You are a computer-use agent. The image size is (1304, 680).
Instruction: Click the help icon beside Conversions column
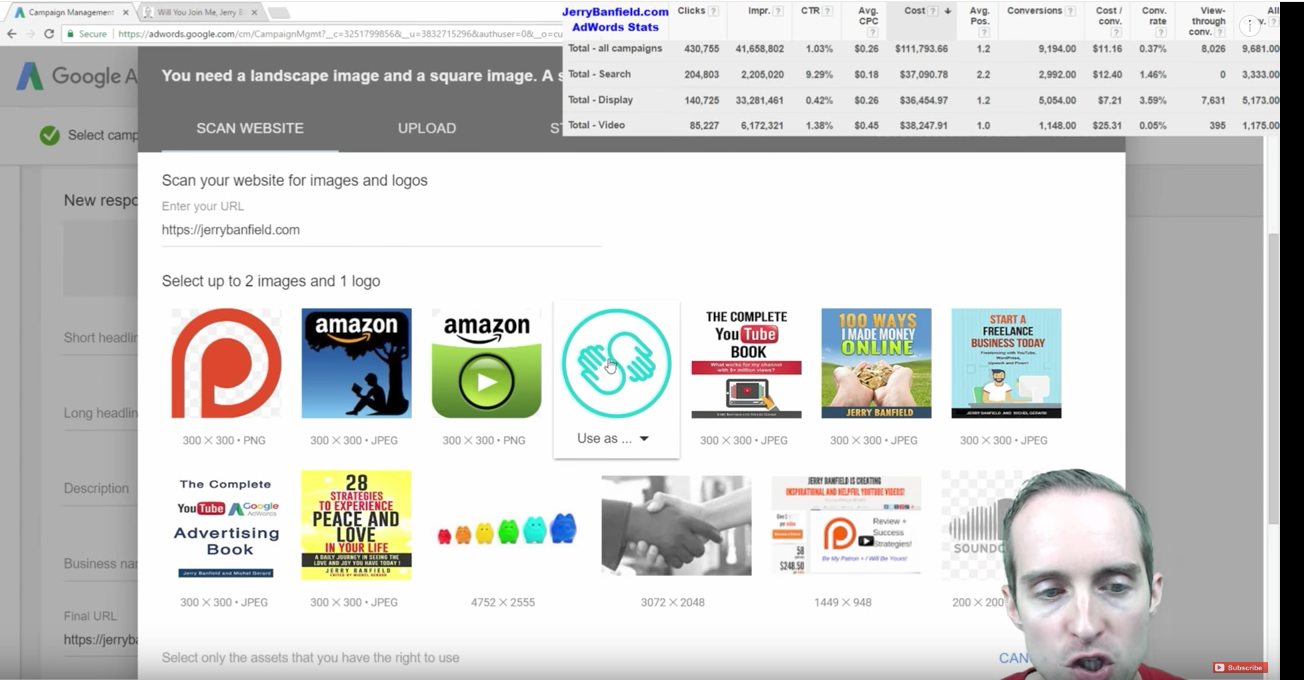pyautogui.click(x=1070, y=11)
